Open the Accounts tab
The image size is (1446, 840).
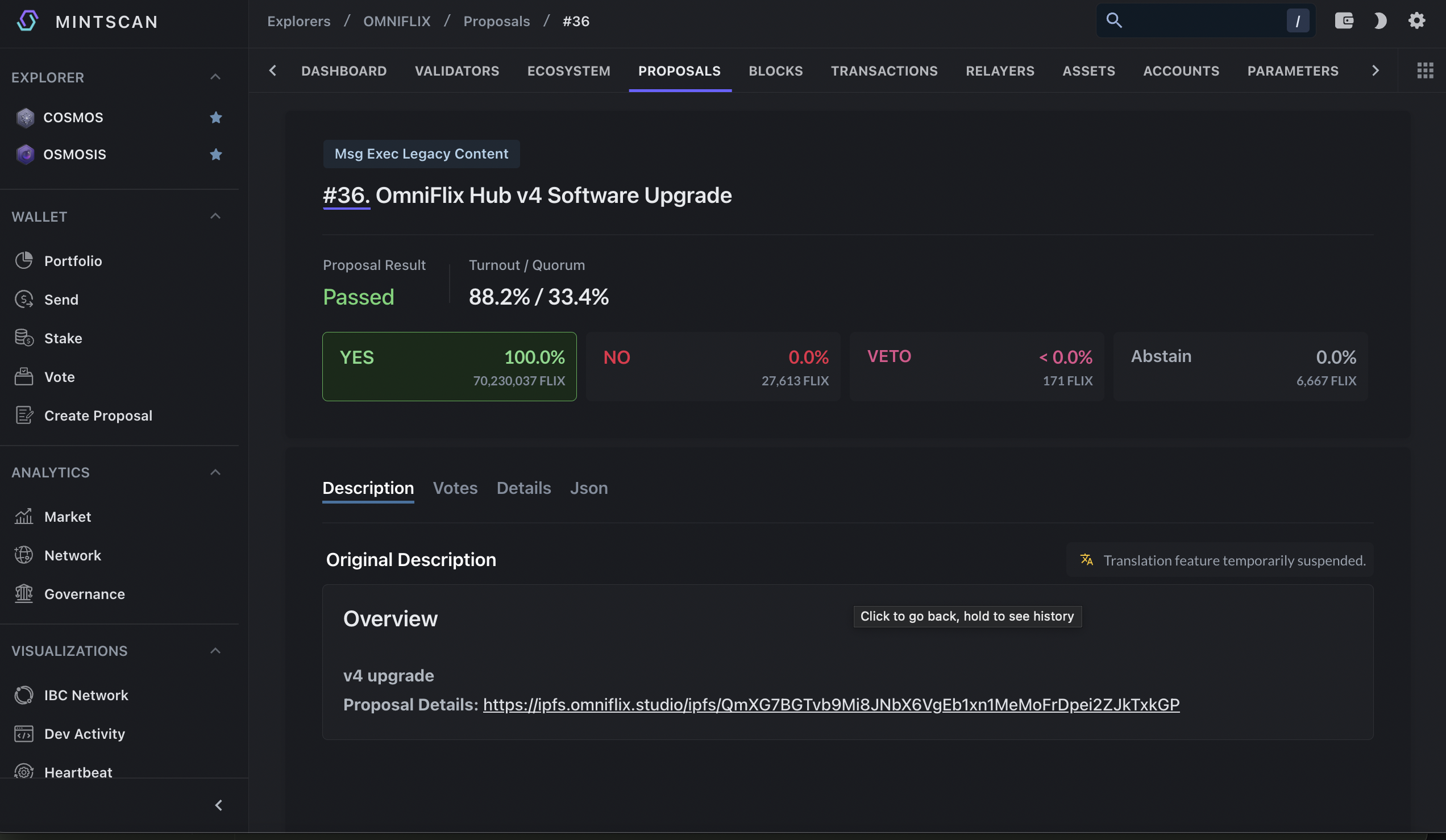pyautogui.click(x=1181, y=70)
